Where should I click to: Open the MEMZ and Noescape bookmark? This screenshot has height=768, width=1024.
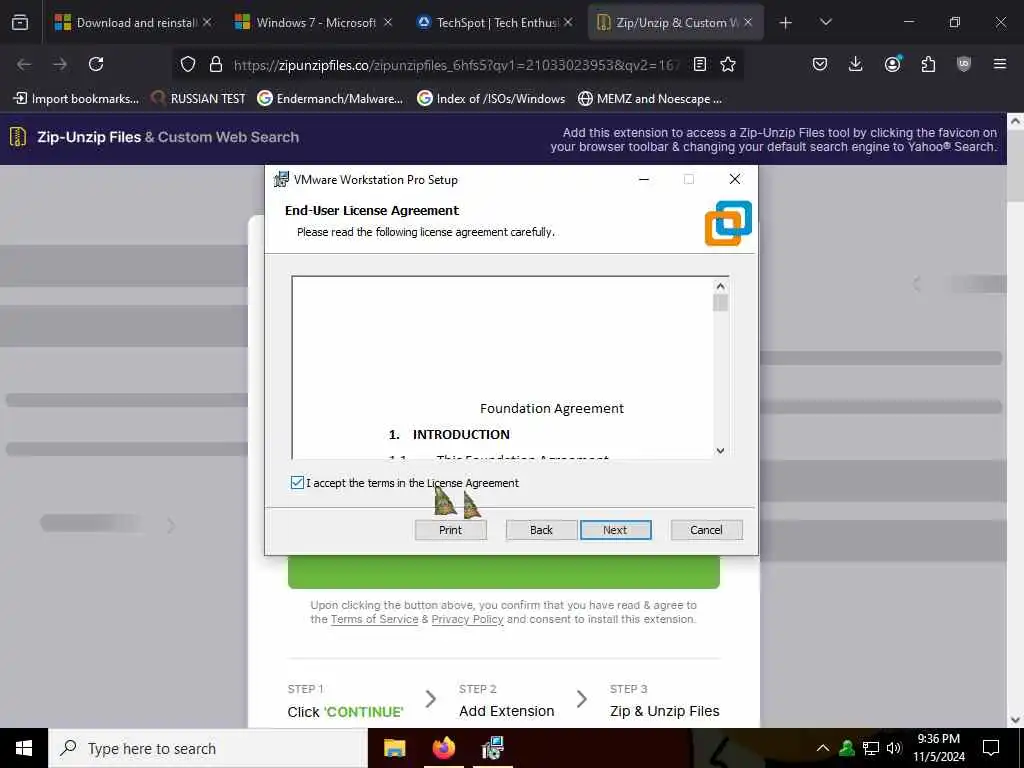[650, 99]
